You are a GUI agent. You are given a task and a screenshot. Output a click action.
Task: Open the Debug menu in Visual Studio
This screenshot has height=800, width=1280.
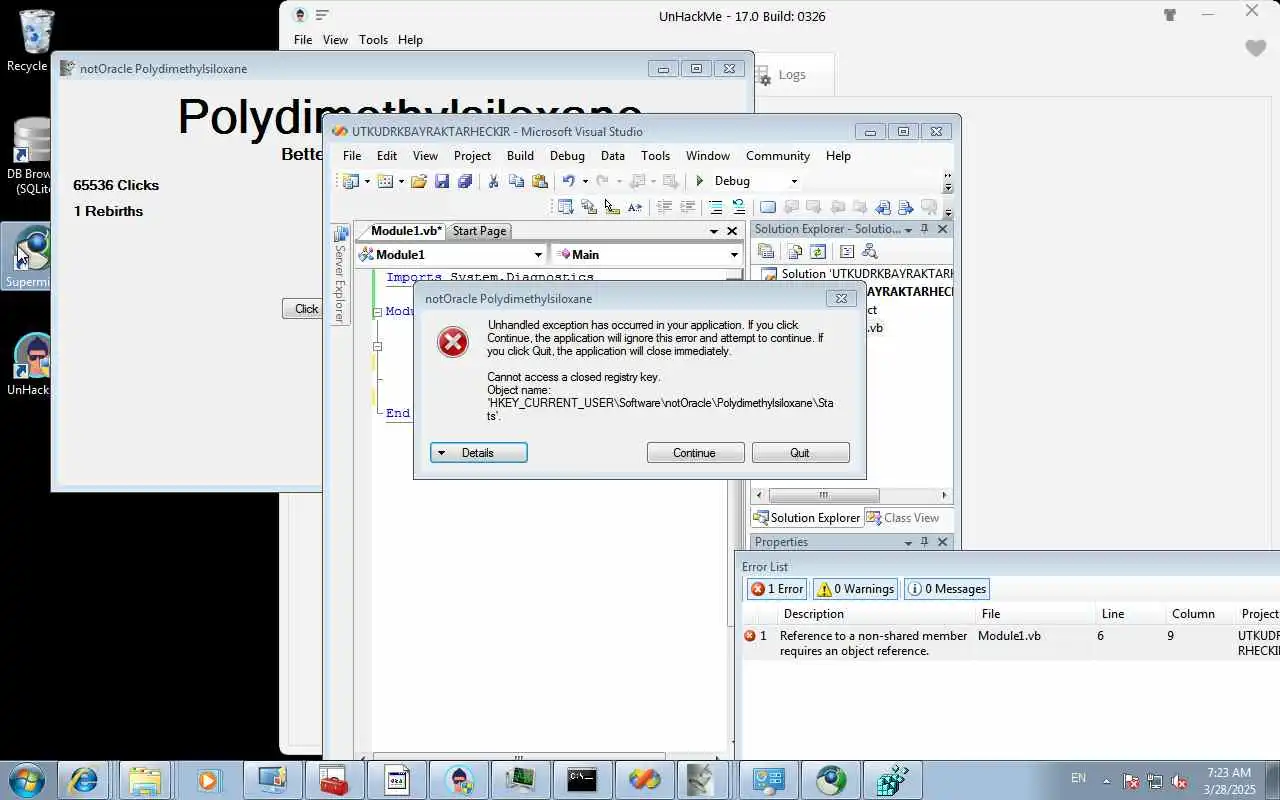click(567, 156)
